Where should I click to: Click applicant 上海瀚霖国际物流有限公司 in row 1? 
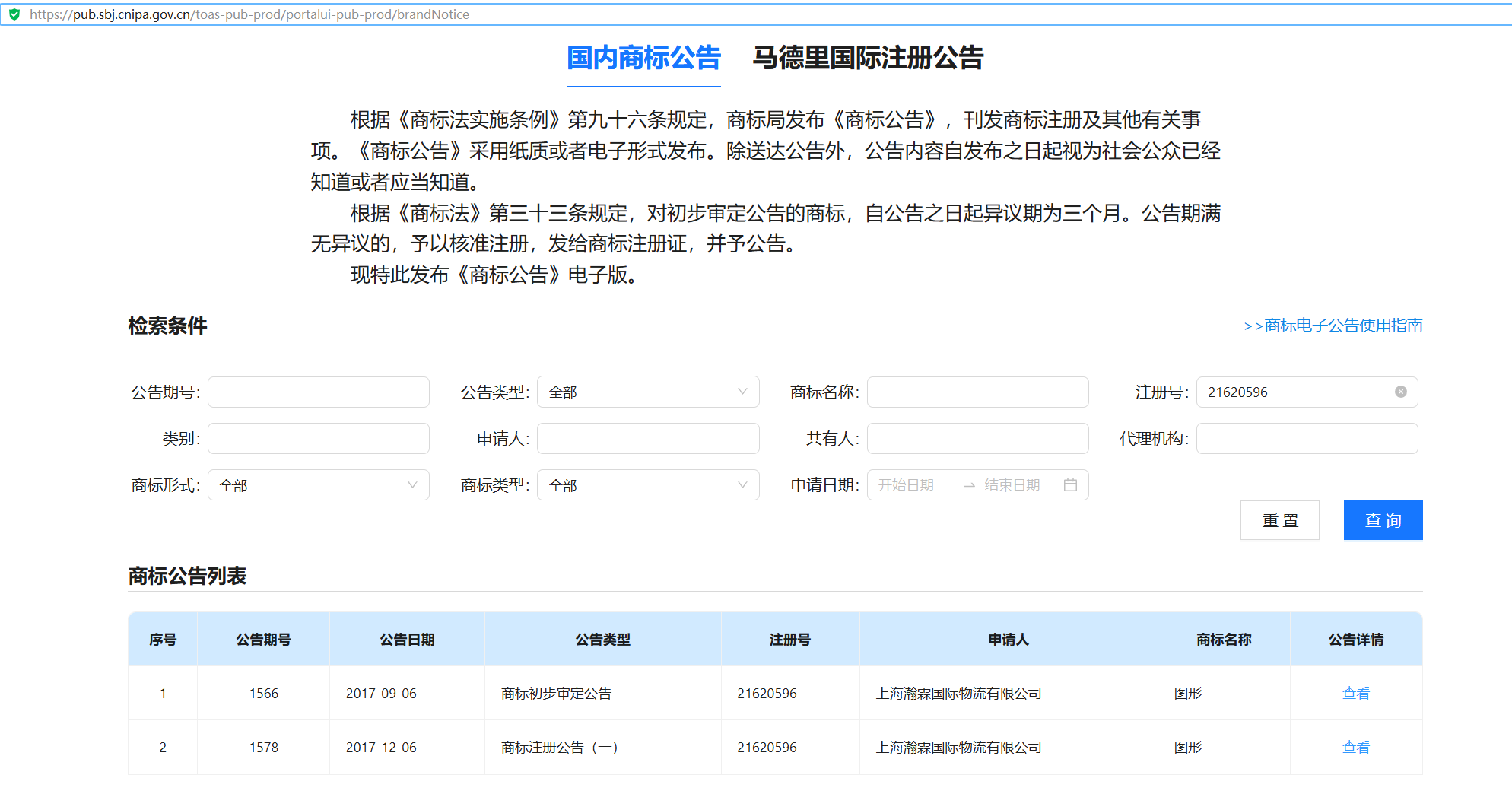pyautogui.click(x=958, y=693)
